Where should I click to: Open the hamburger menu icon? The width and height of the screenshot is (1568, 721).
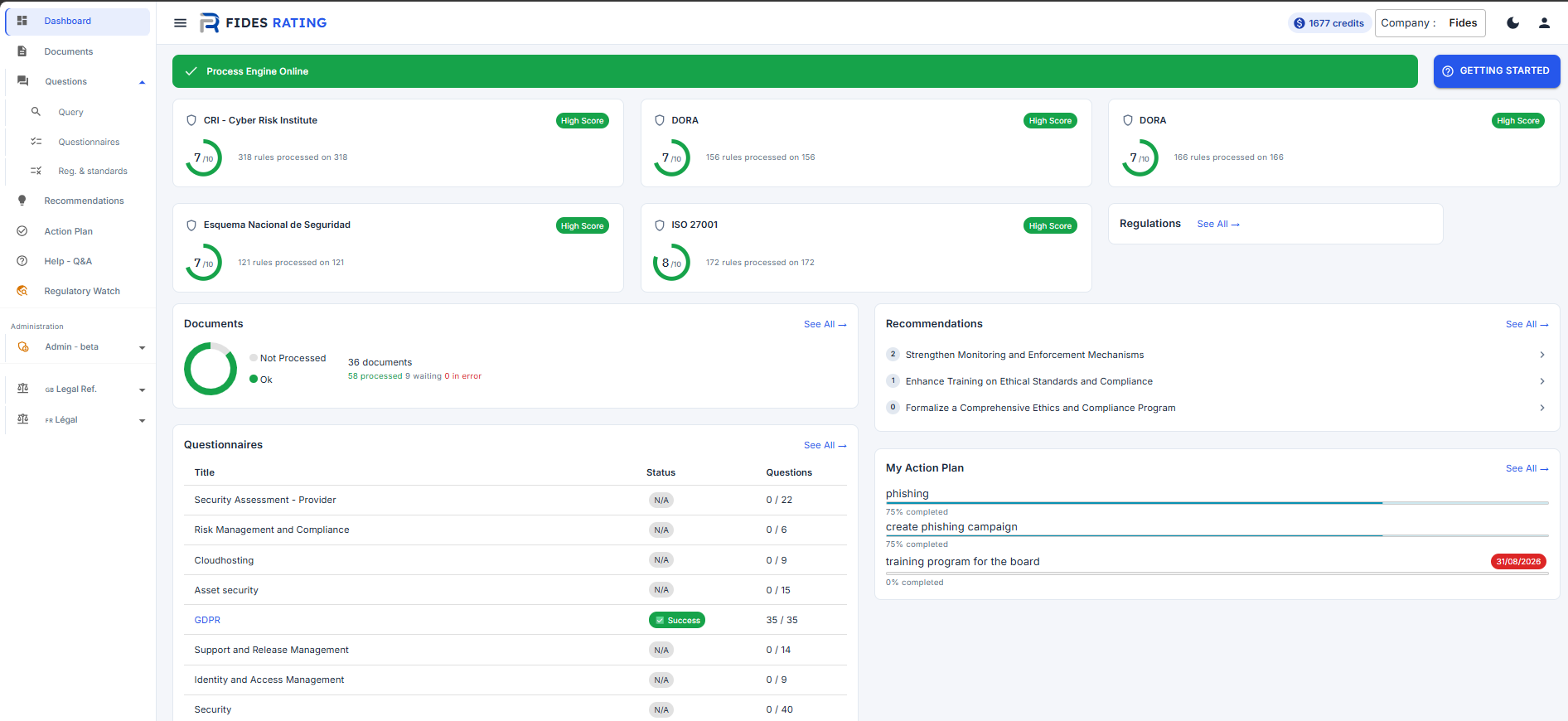pos(180,23)
